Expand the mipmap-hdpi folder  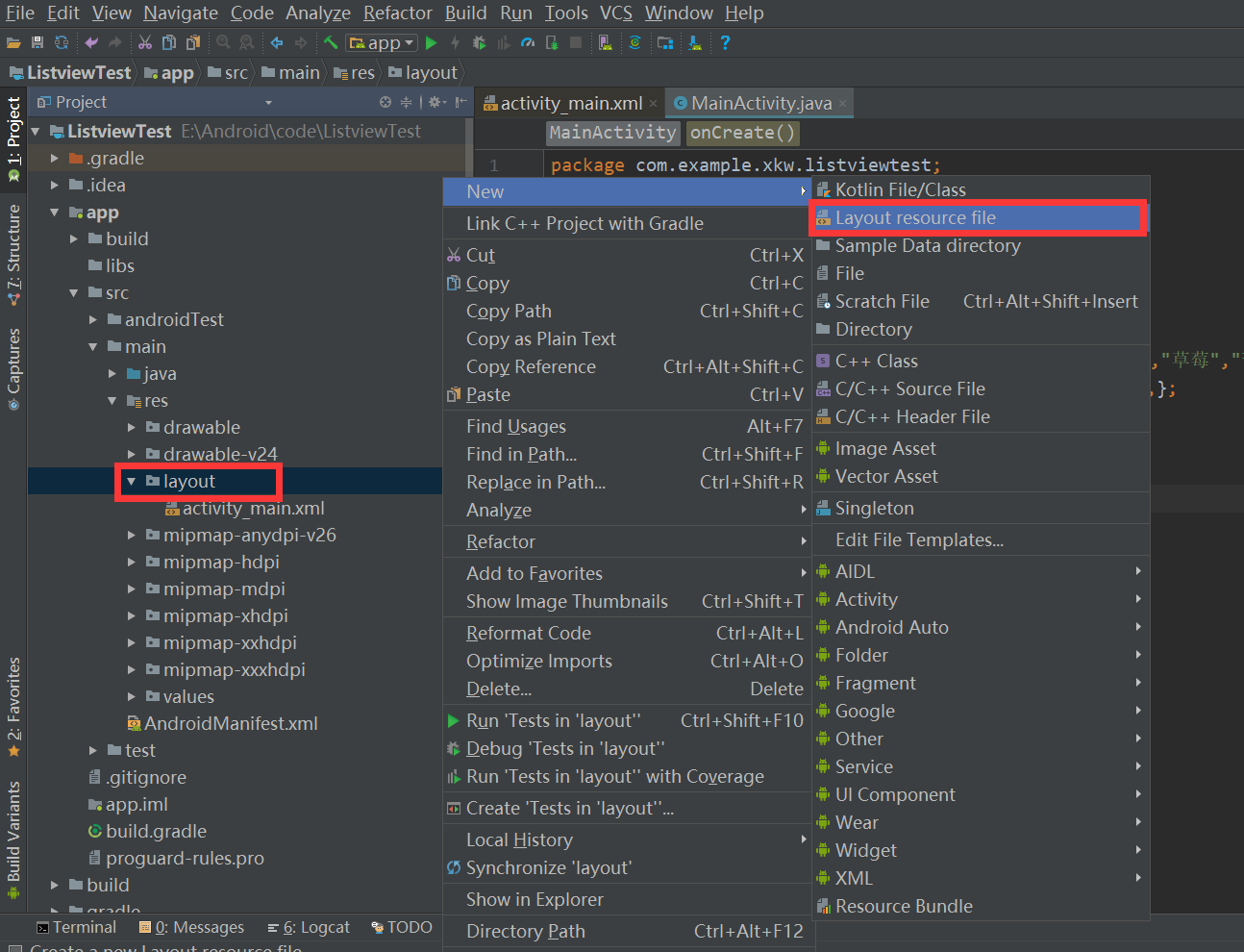tap(132, 562)
